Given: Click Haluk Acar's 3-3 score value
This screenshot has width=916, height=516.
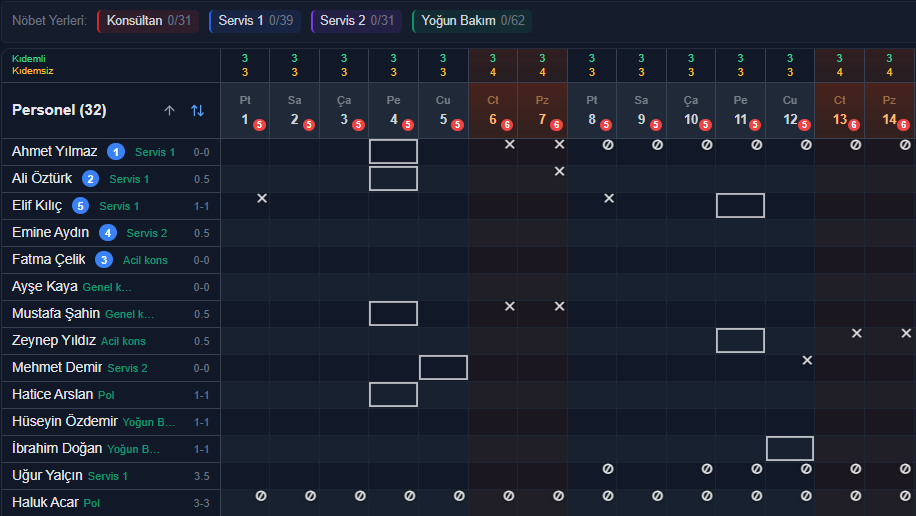Looking at the screenshot, I should pyautogui.click(x=202, y=503).
